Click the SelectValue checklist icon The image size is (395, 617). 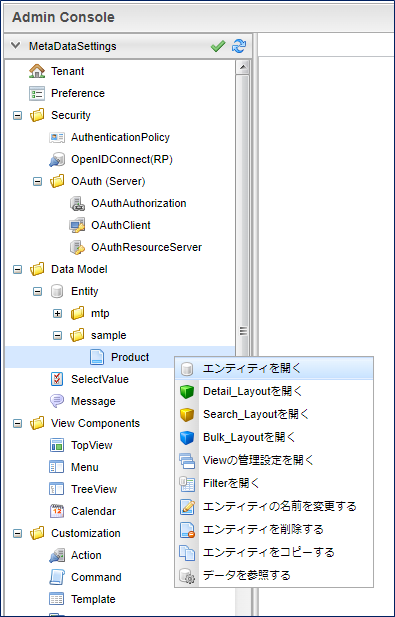57,379
